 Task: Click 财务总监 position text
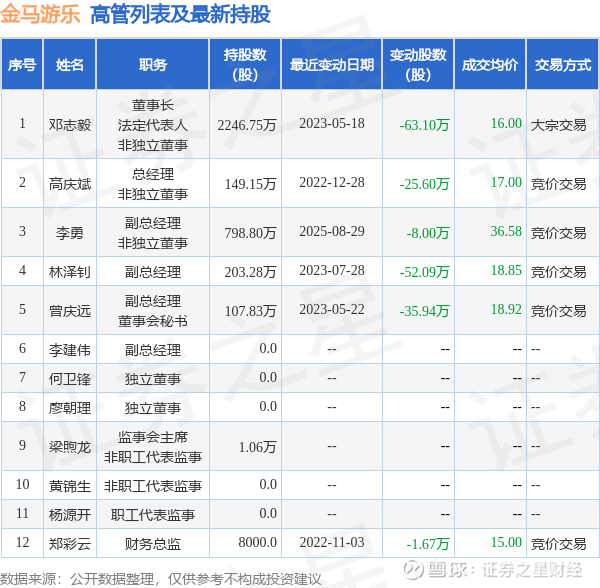153,544
